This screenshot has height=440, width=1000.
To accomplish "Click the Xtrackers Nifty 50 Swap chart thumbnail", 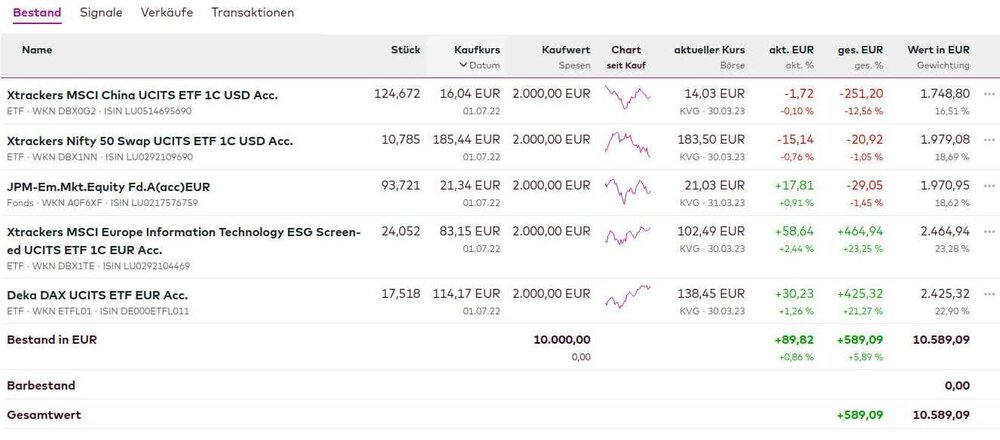I will click(x=626, y=142).
